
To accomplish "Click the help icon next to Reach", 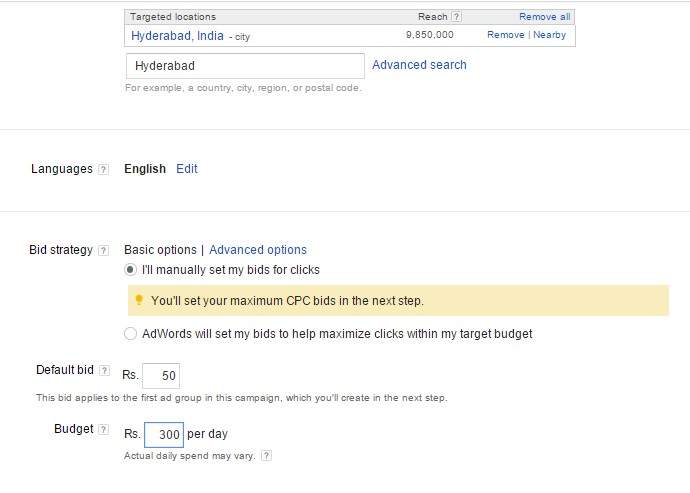I will click(457, 17).
